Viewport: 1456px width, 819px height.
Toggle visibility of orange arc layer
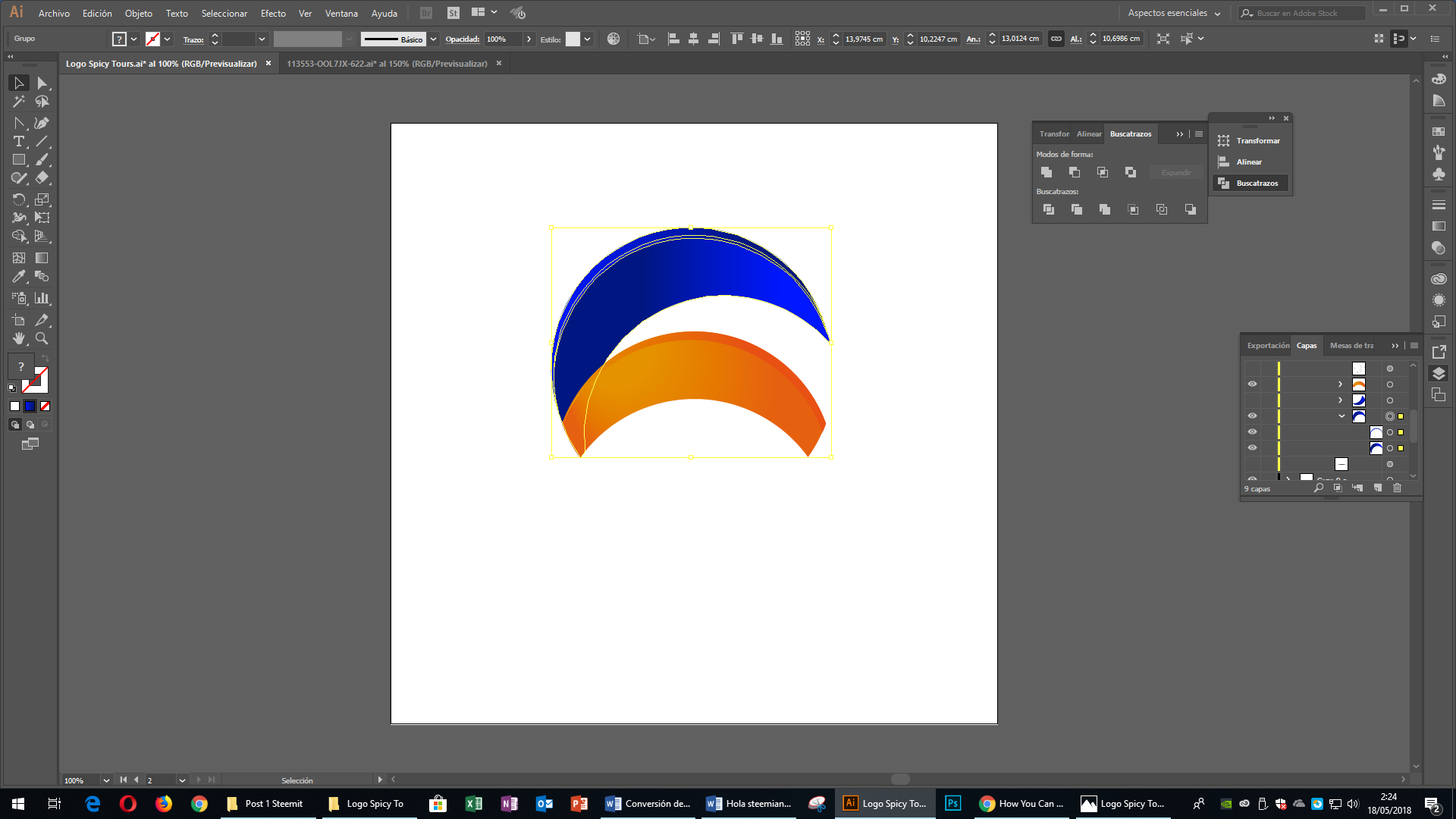tap(1252, 384)
